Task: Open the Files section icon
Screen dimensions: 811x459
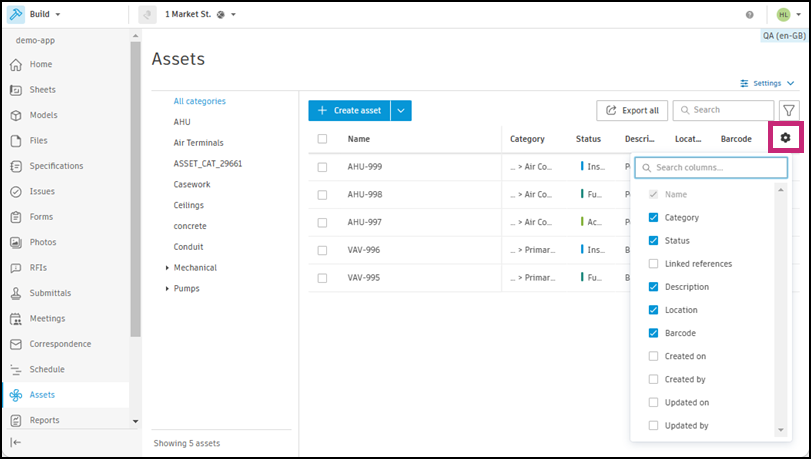Action: coord(16,141)
